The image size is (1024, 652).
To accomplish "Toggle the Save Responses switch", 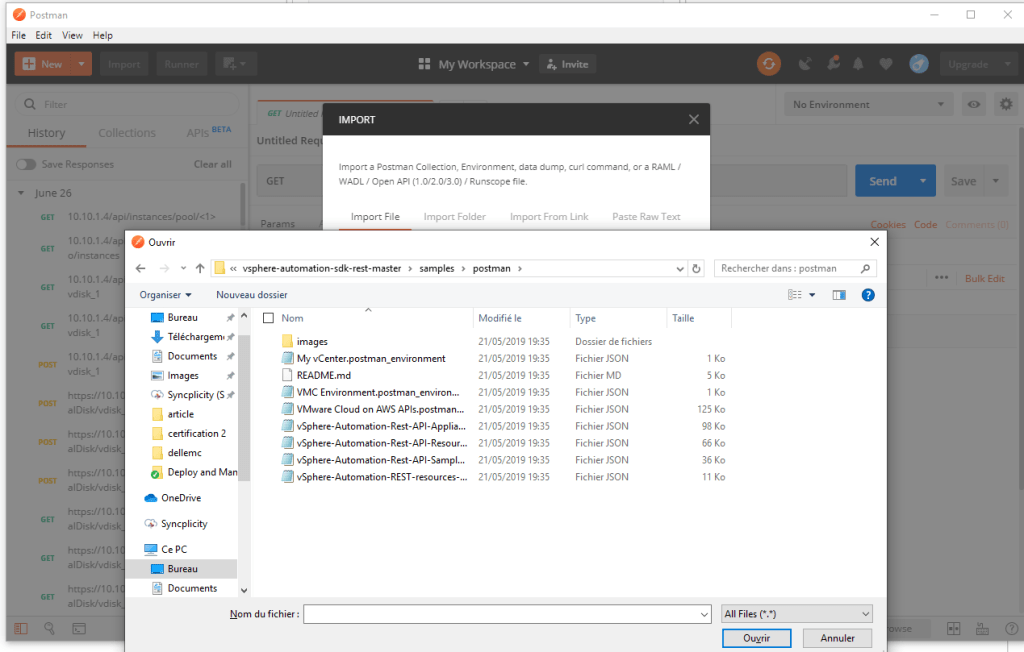I will (26, 164).
